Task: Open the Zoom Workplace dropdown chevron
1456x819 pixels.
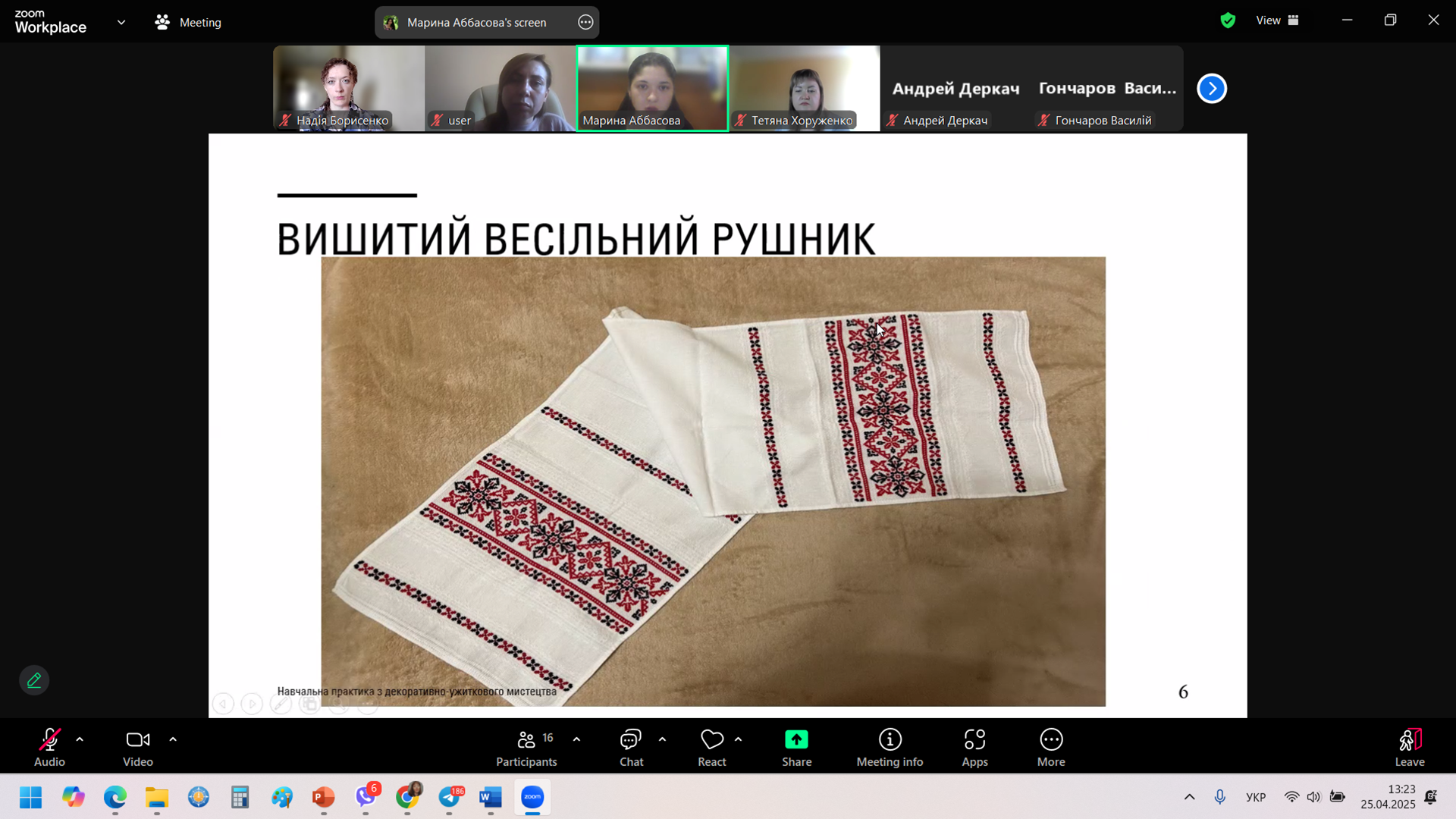Action: 121,22
